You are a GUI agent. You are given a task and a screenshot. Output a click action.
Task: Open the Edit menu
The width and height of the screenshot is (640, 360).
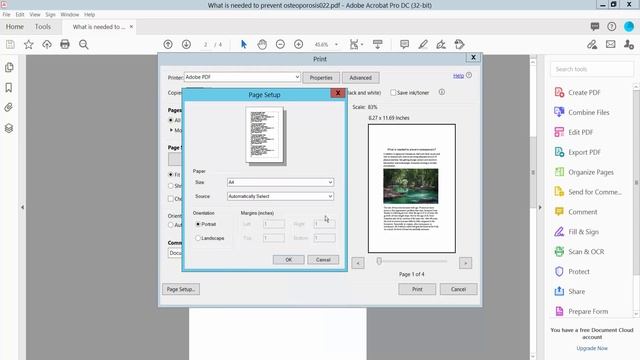(20, 14)
